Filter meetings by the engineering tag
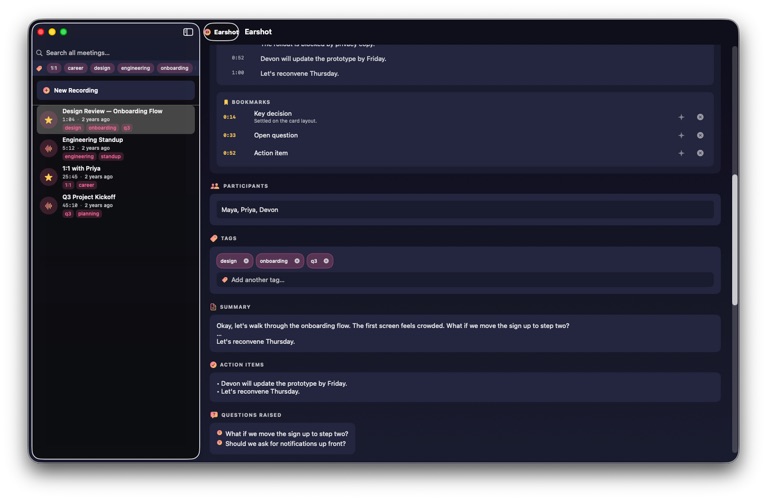This screenshot has width=767, height=500. pos(135,68)
